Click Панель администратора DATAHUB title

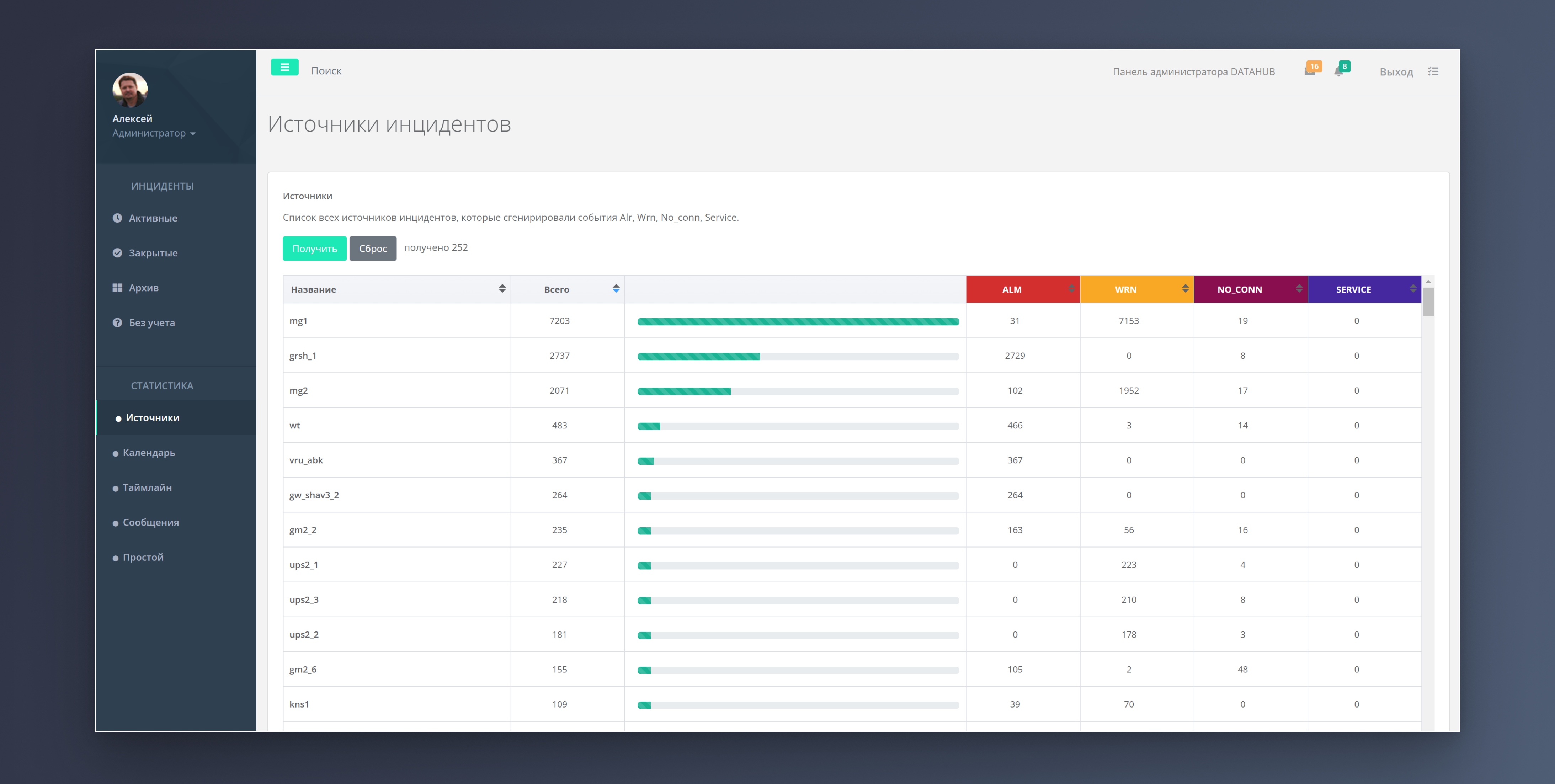coord(1193,72)
